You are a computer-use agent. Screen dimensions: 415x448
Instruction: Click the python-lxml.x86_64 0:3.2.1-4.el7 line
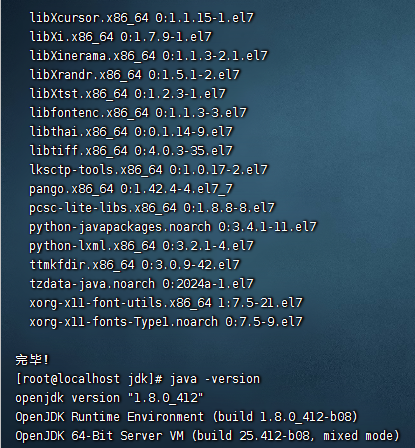pos(142,246)
